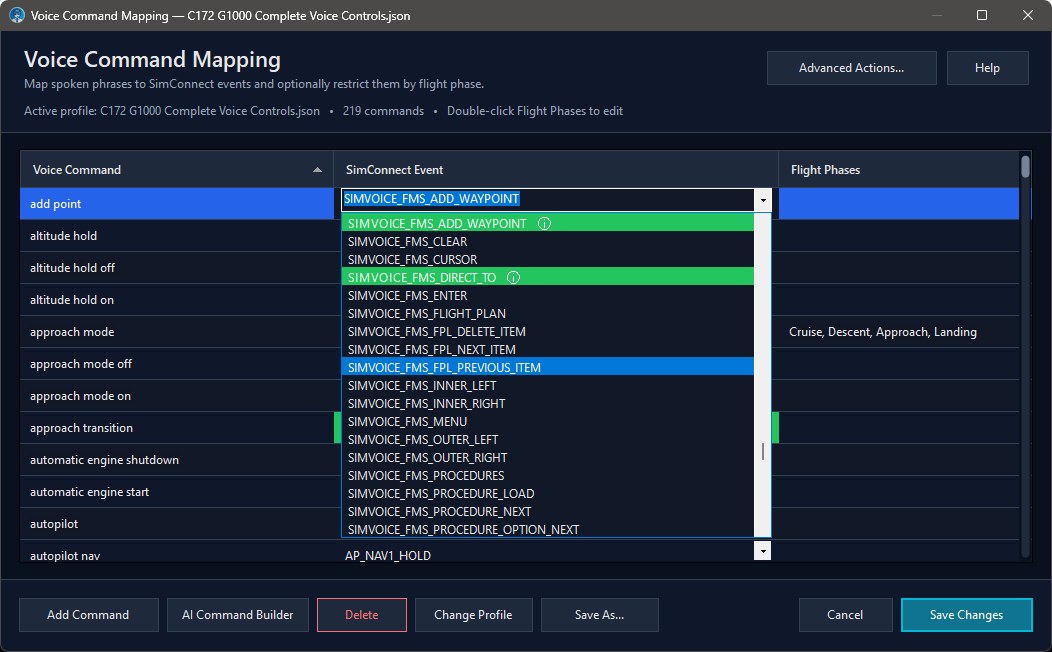Click Flight Phases column header
1052x652 pixels.
pos(898,170)
